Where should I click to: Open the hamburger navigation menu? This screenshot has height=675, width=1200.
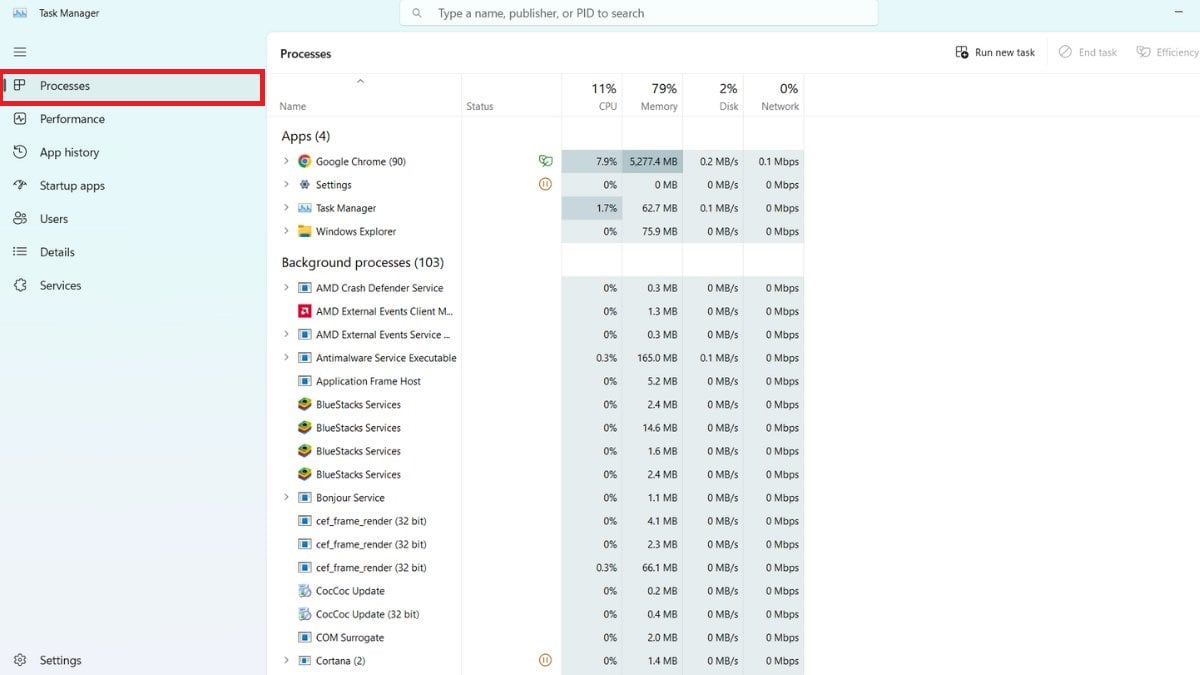(20, 52)
